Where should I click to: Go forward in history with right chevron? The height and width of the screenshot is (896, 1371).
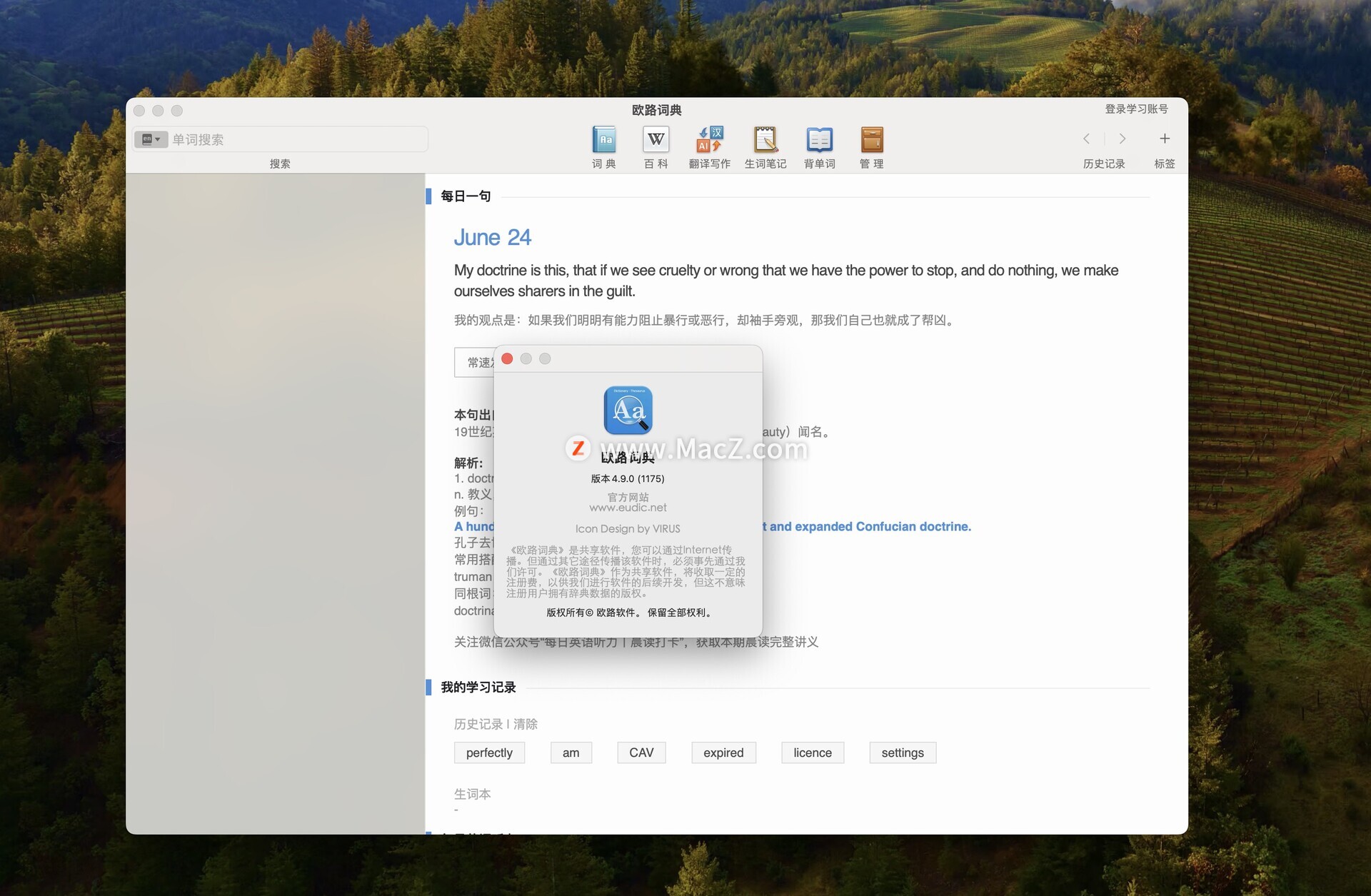click(1122, 139)
